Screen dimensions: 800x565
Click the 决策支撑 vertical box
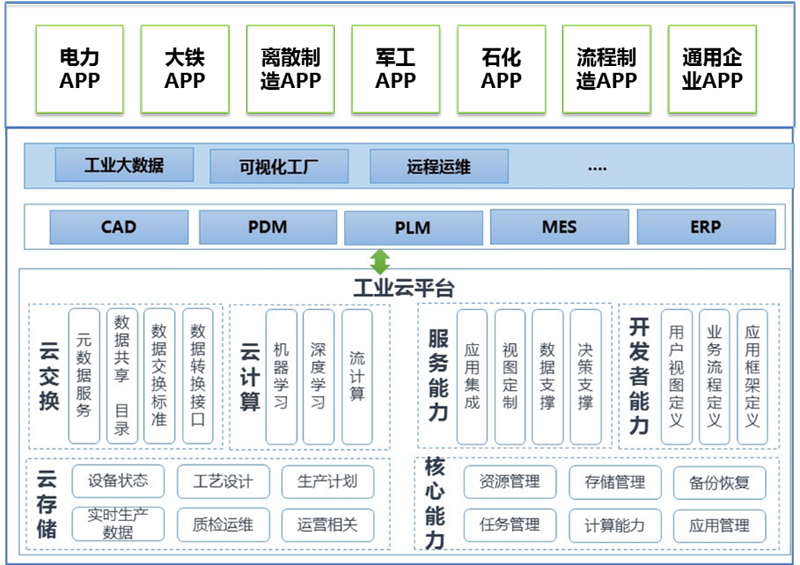585,376
